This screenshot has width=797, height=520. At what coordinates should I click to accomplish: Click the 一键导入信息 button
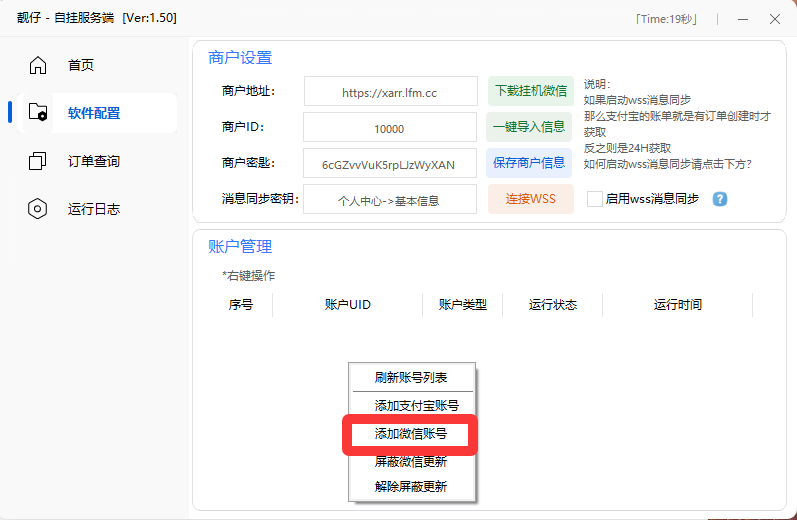click(x=530, y=127)
